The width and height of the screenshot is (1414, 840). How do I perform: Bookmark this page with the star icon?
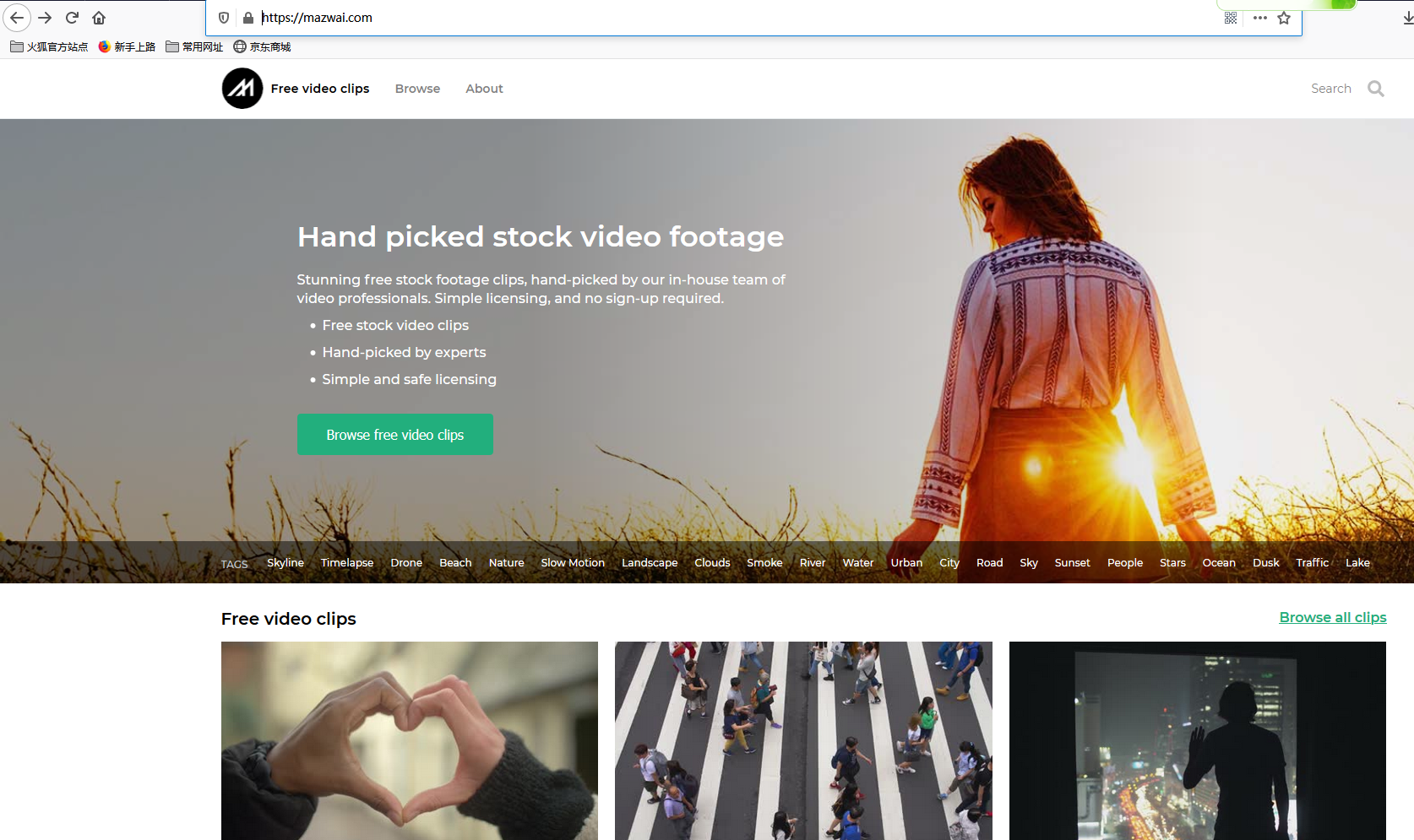(x=1284, y=18)
